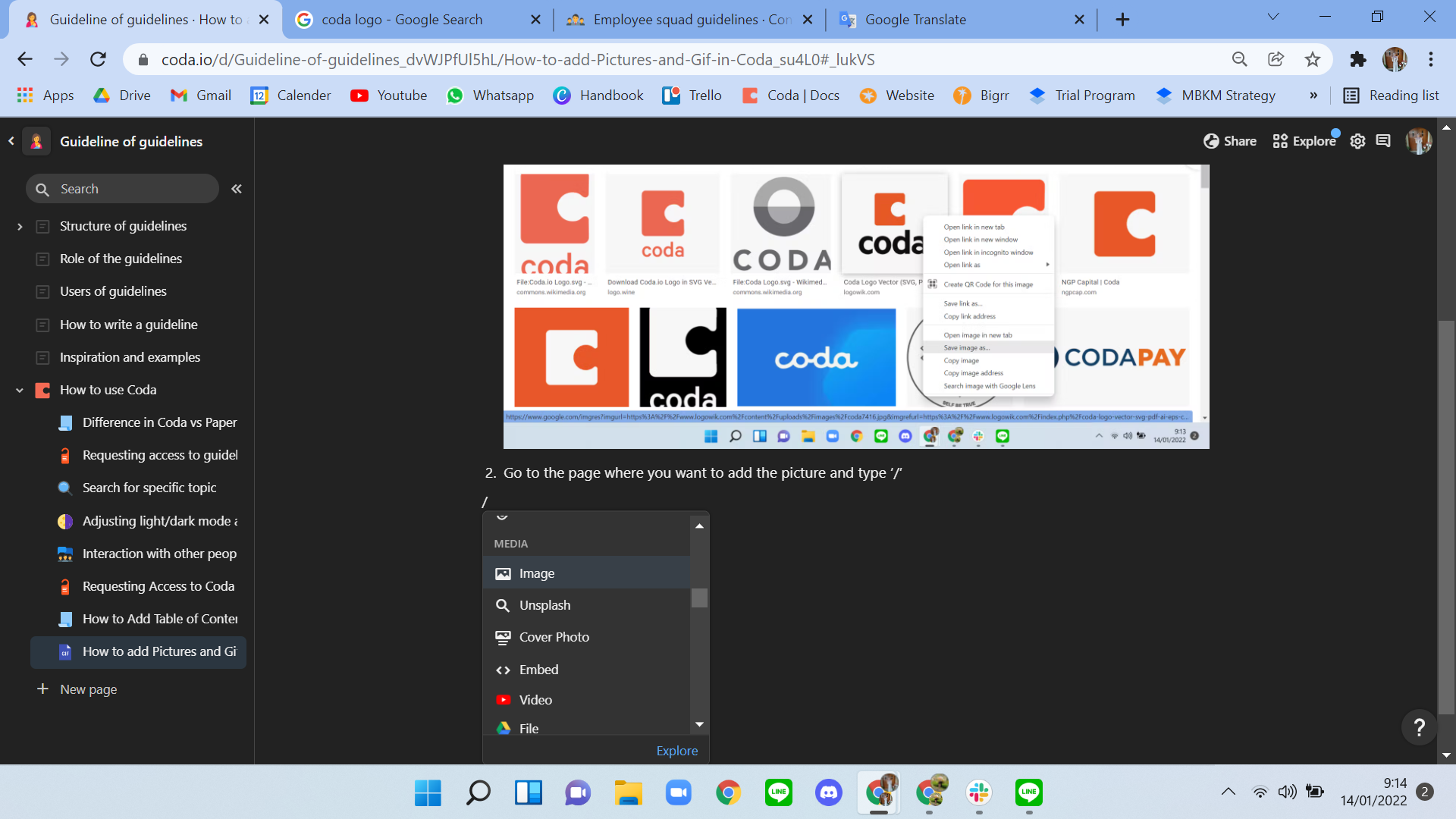The image size is (1456, 819).
Task: Click the sidebar Search field
Action: click(122, 189)
